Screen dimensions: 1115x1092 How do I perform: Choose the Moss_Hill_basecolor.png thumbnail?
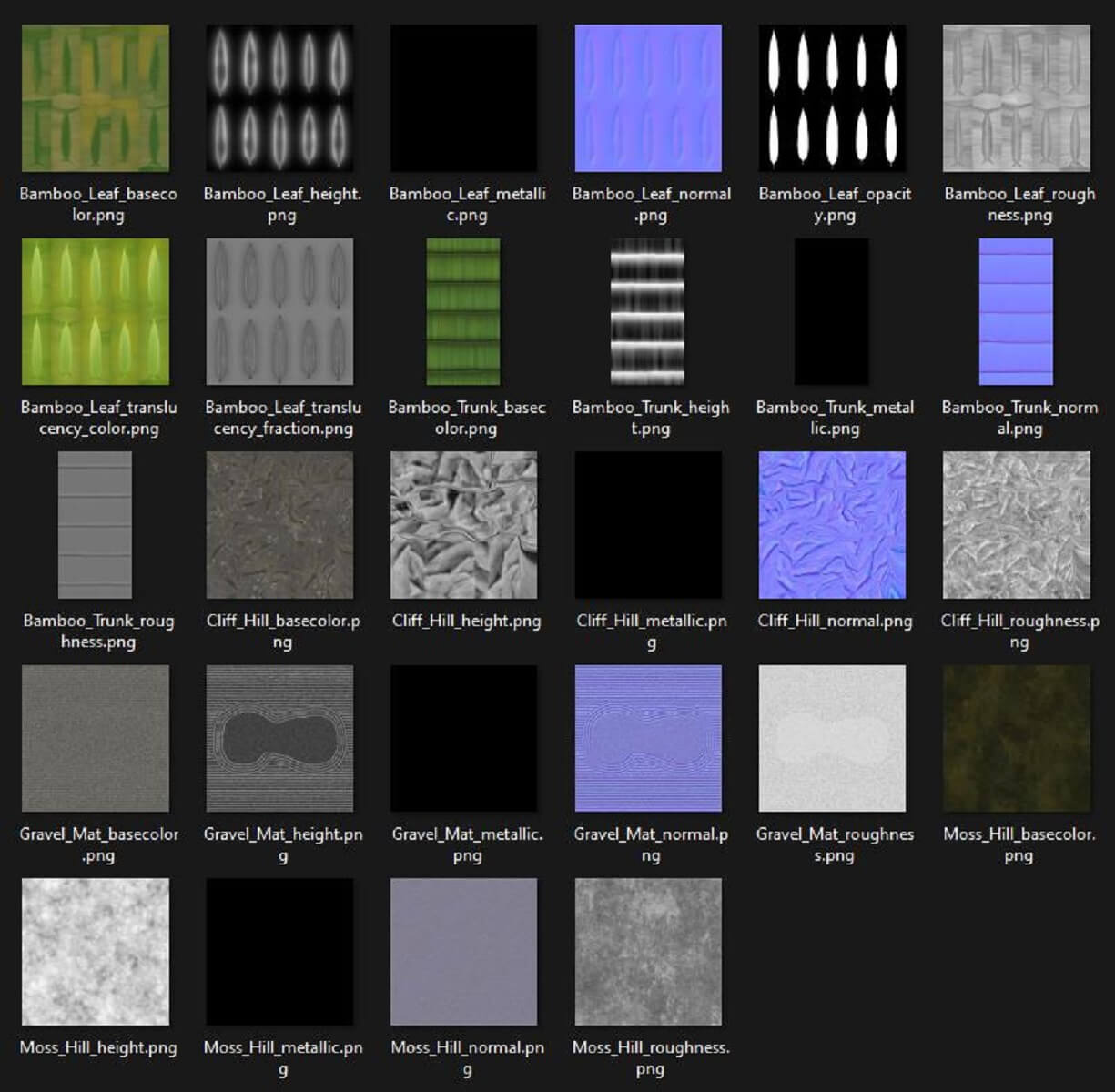(x=1017, y=738)
